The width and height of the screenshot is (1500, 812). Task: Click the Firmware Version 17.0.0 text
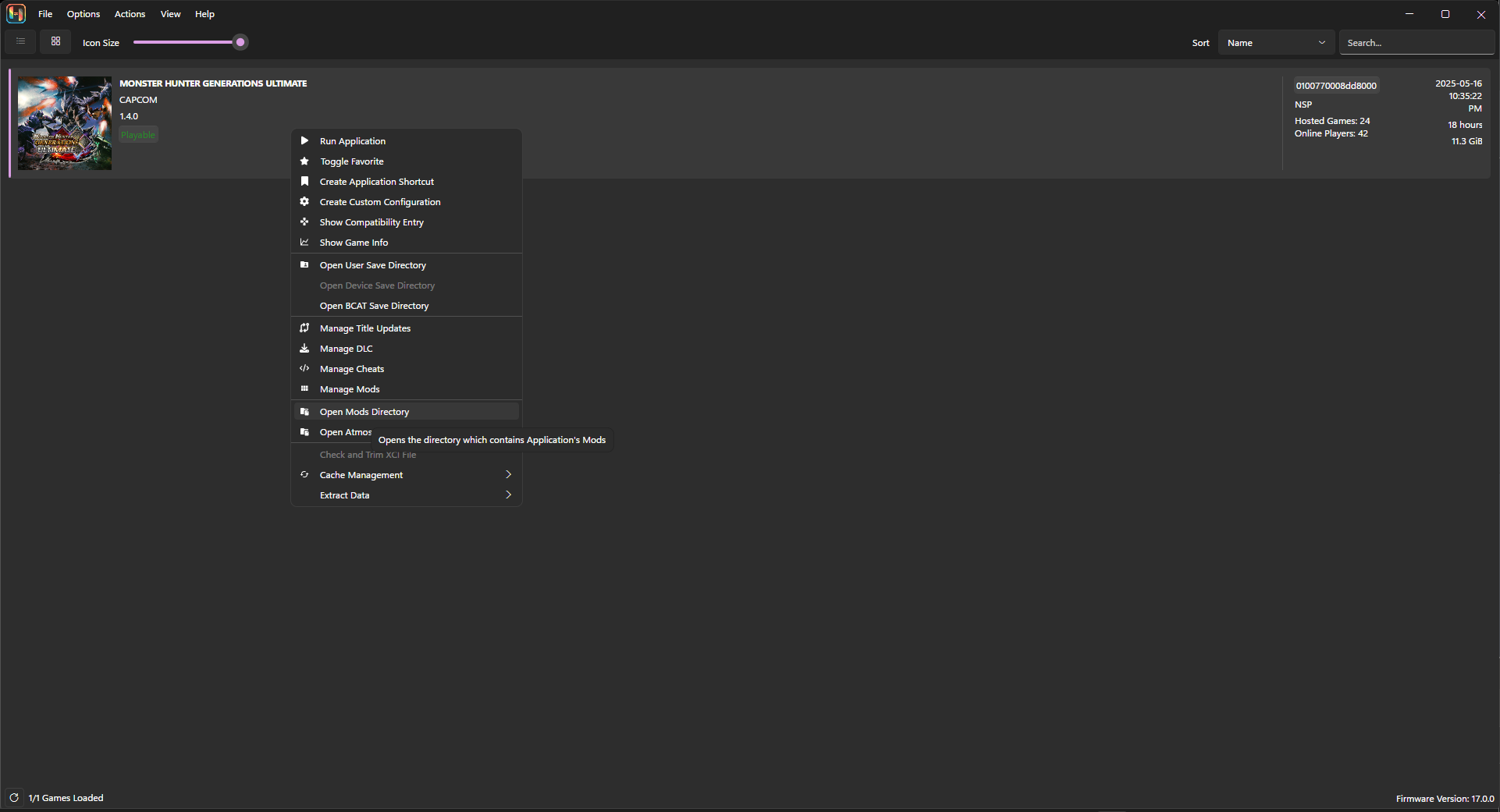(1445, 799)
